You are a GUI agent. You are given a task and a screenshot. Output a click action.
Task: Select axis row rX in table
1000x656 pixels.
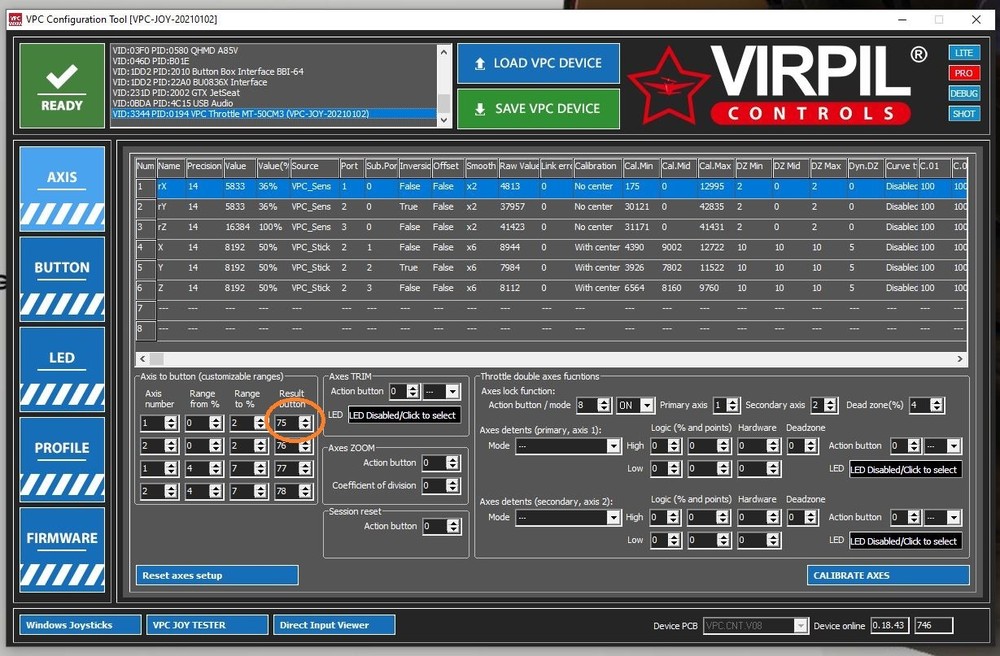(x=552, y=187)
